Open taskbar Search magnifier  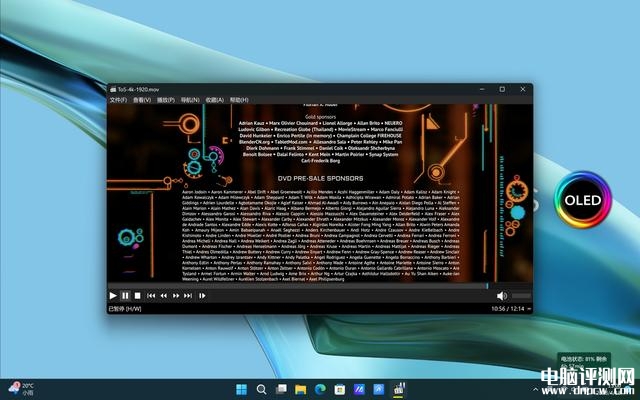coord(261,389)
